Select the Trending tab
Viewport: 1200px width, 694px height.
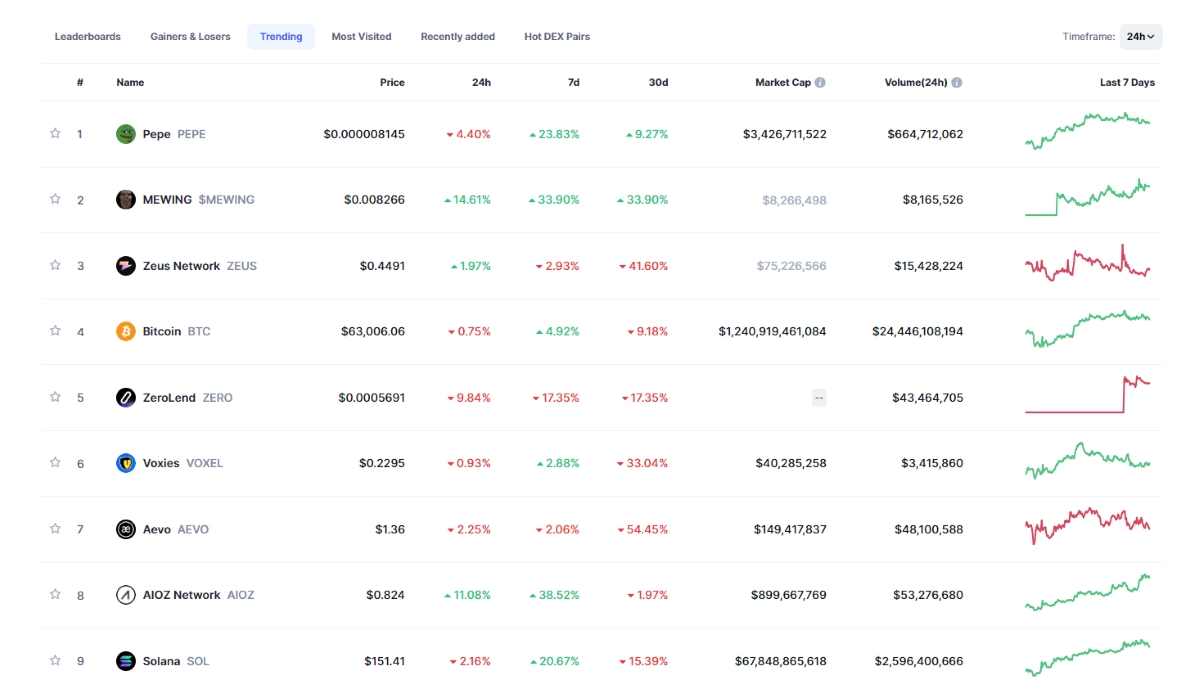click(281, 37)
